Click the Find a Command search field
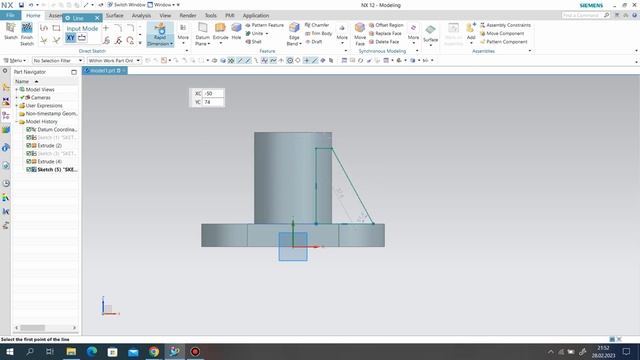 pos(583,15)
